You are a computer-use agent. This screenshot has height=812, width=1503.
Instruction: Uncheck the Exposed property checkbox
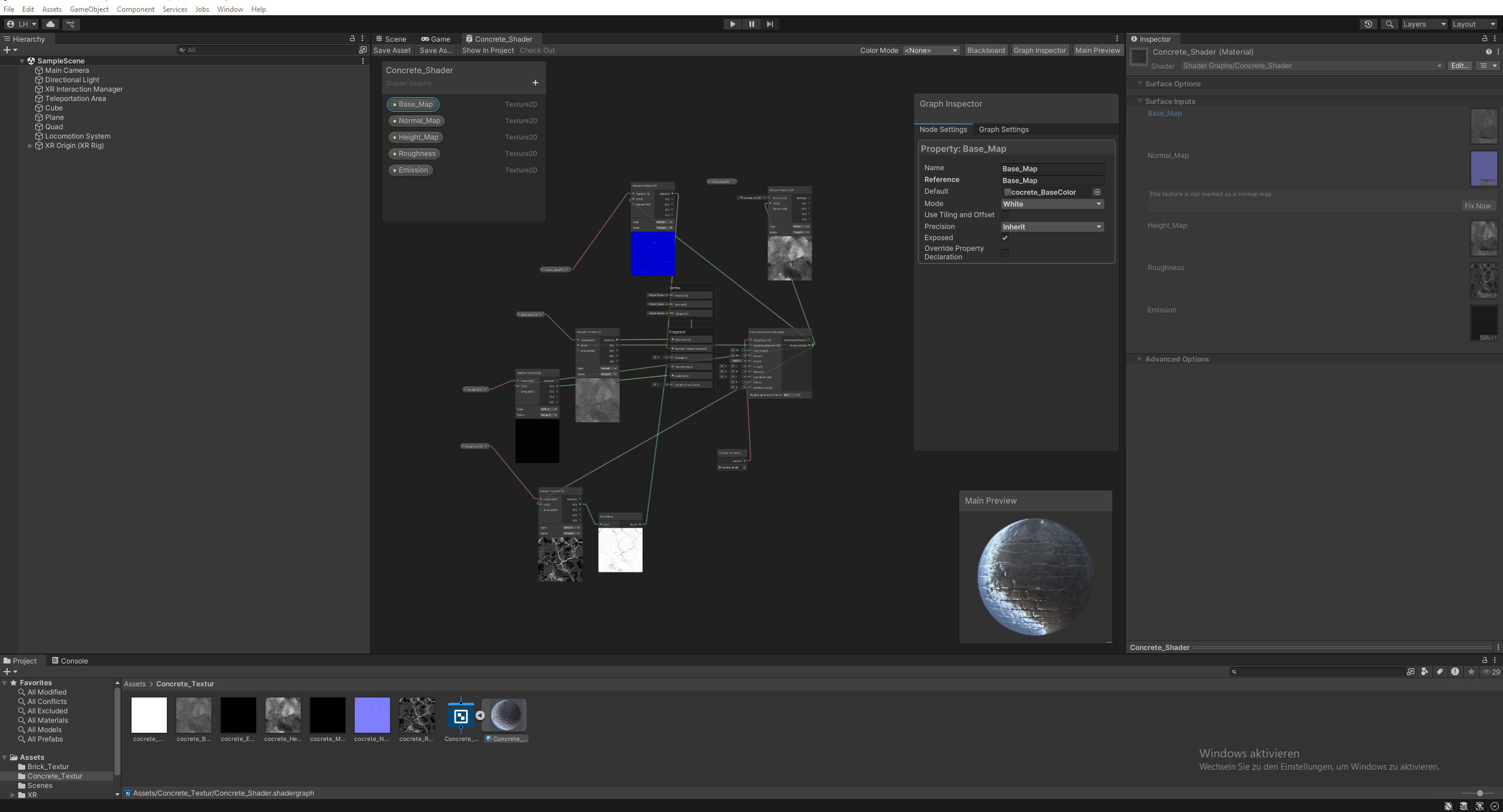(1005, 238)
